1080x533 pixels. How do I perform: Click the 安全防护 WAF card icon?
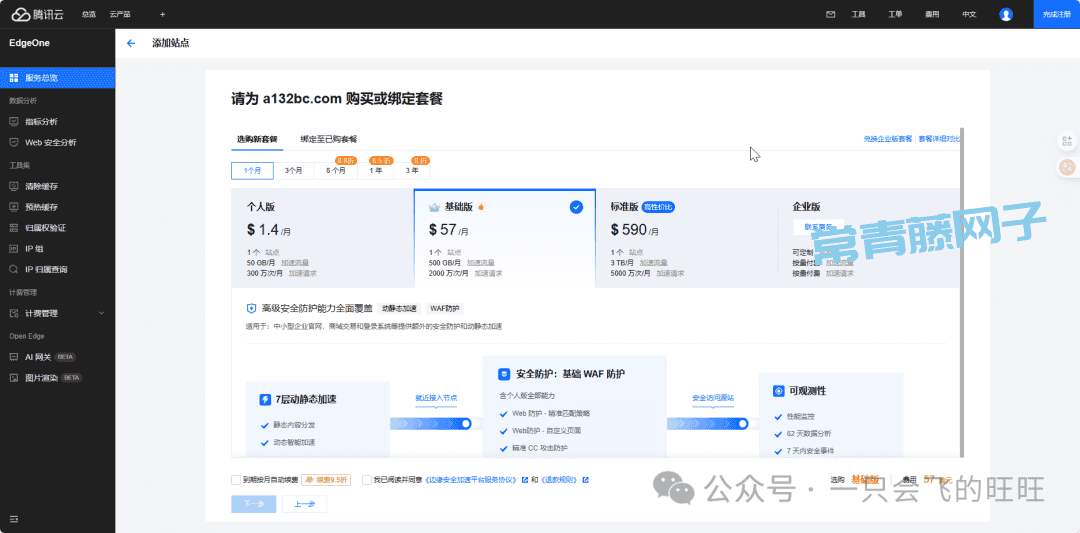[x=504, y=373]
